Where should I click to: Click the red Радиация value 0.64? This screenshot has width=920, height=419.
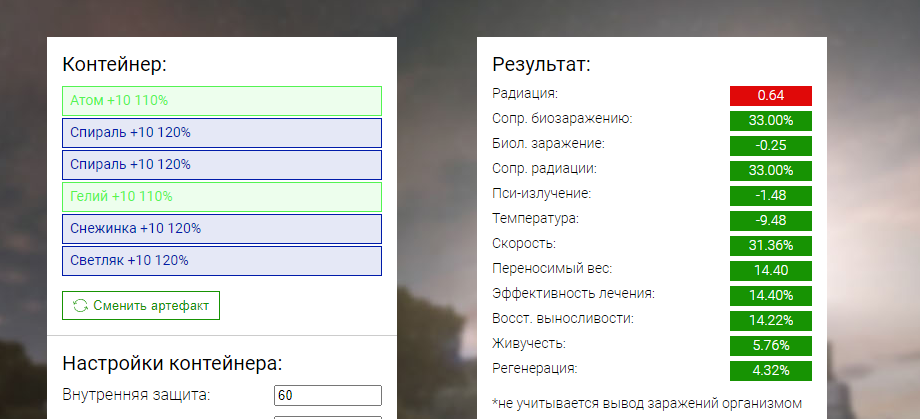770,96
